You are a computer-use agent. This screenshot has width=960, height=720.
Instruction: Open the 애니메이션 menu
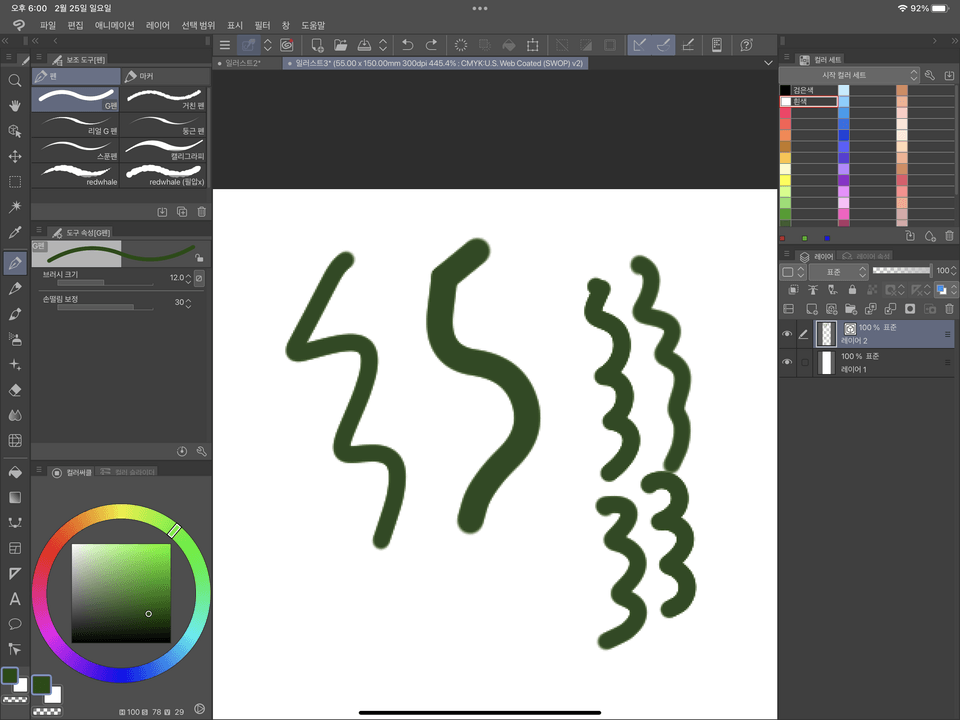click(114, 25)
